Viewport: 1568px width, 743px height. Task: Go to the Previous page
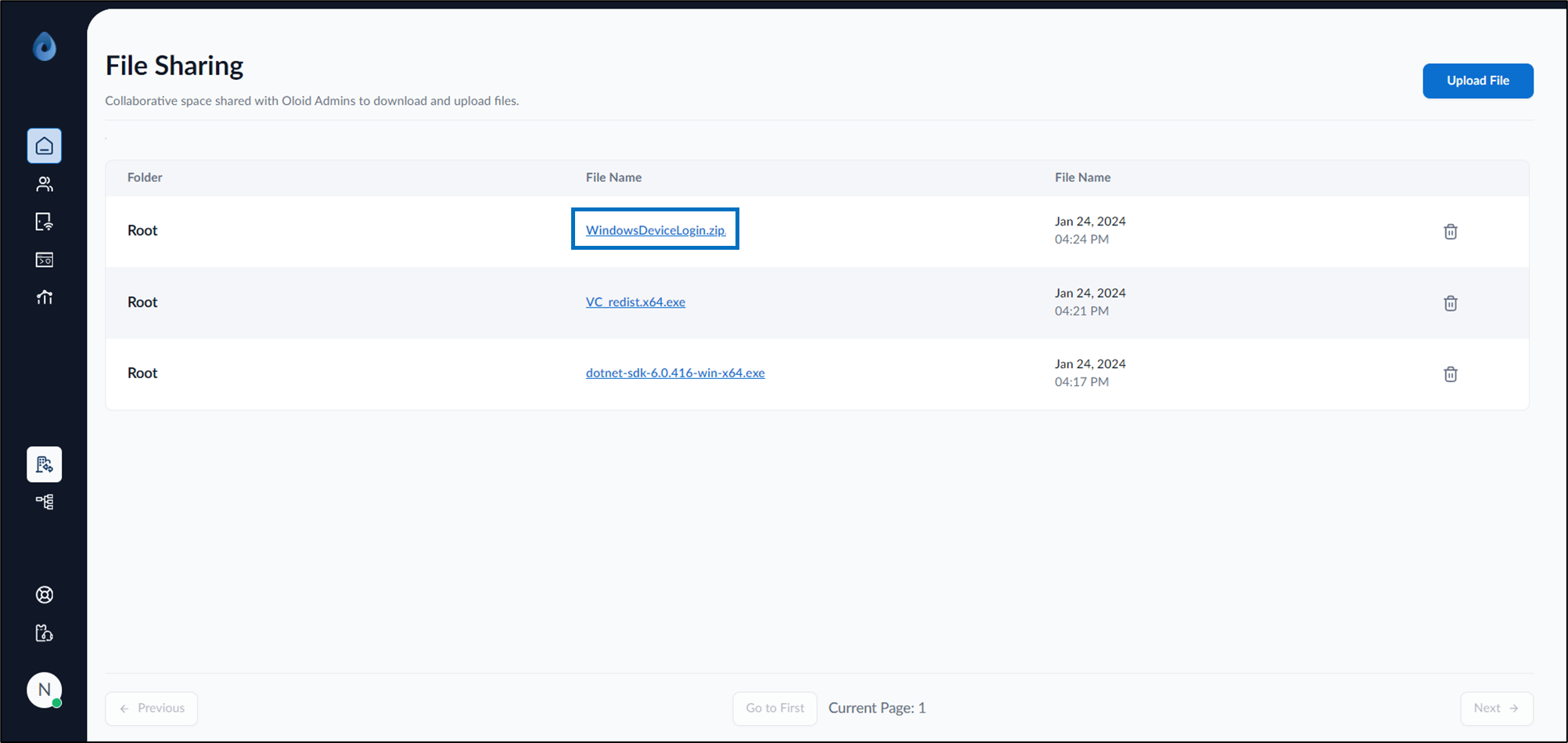click(x=152, y=709)
